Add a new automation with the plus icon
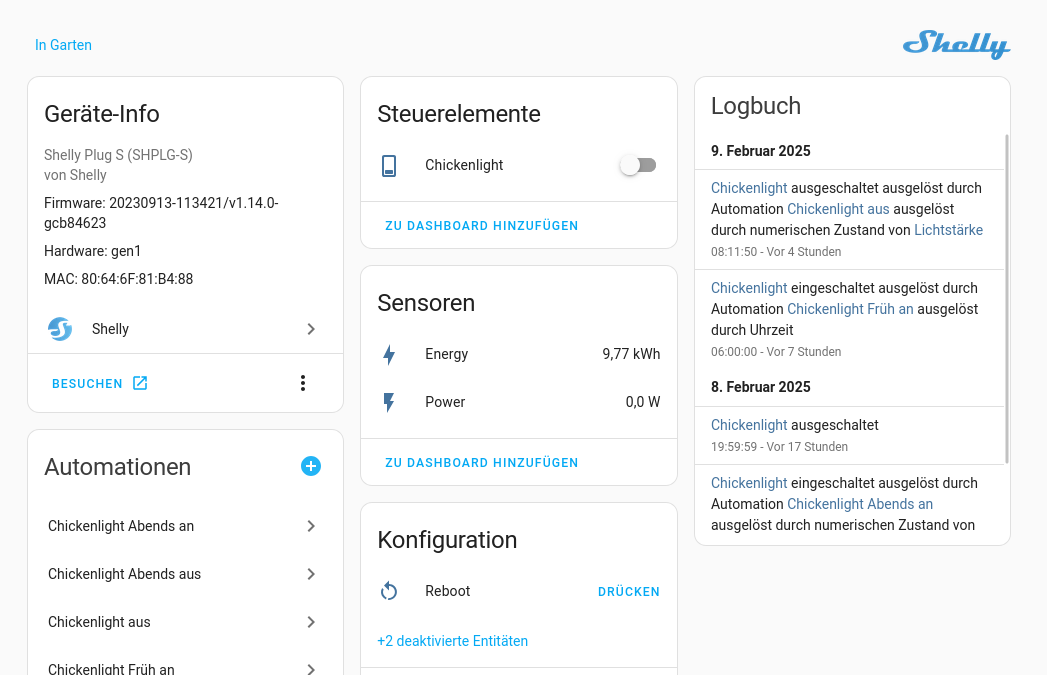The height and width of the screenshot is (675, 1047). (x=311, y=466)
